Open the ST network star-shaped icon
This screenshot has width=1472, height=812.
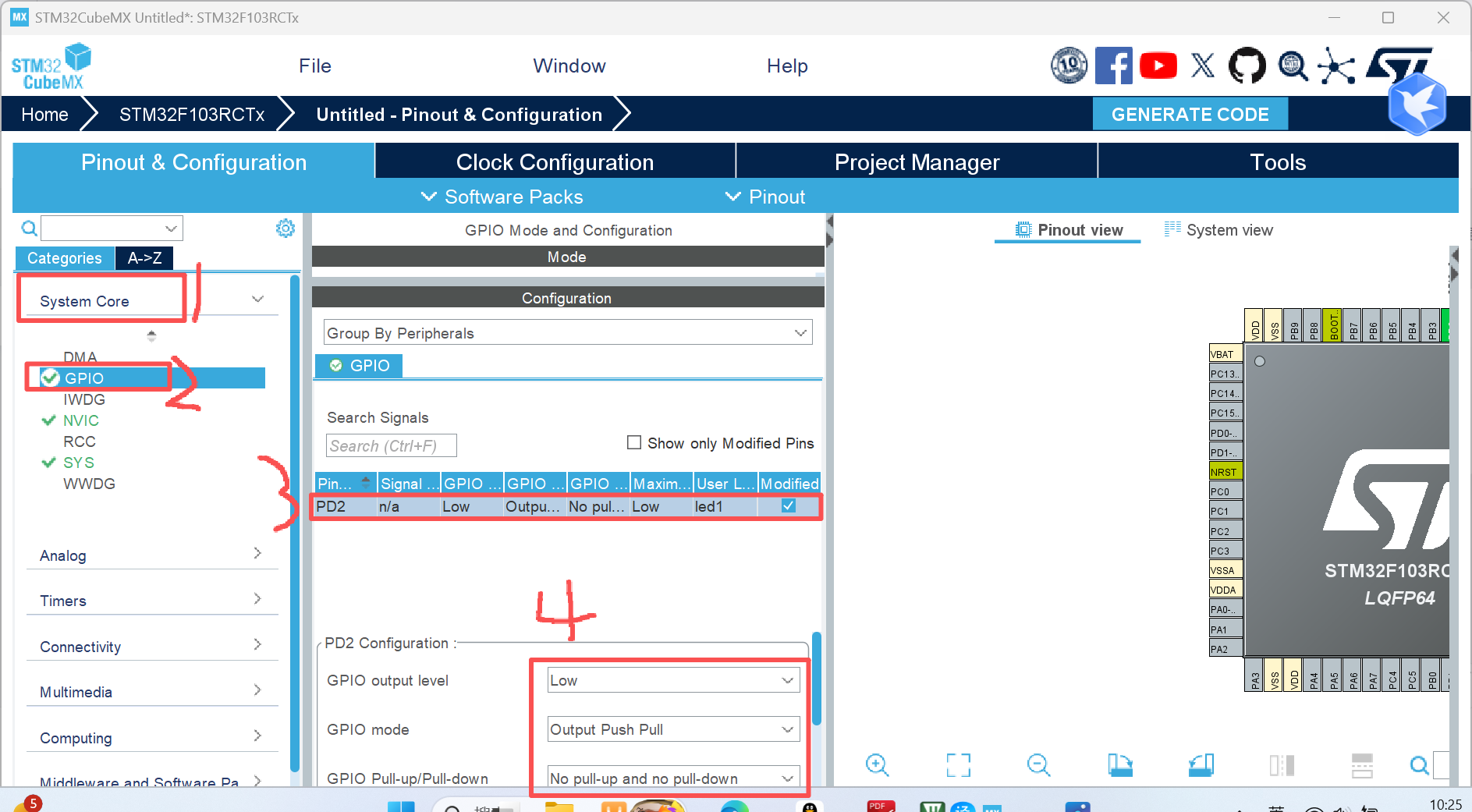(x=1336, y=66)
